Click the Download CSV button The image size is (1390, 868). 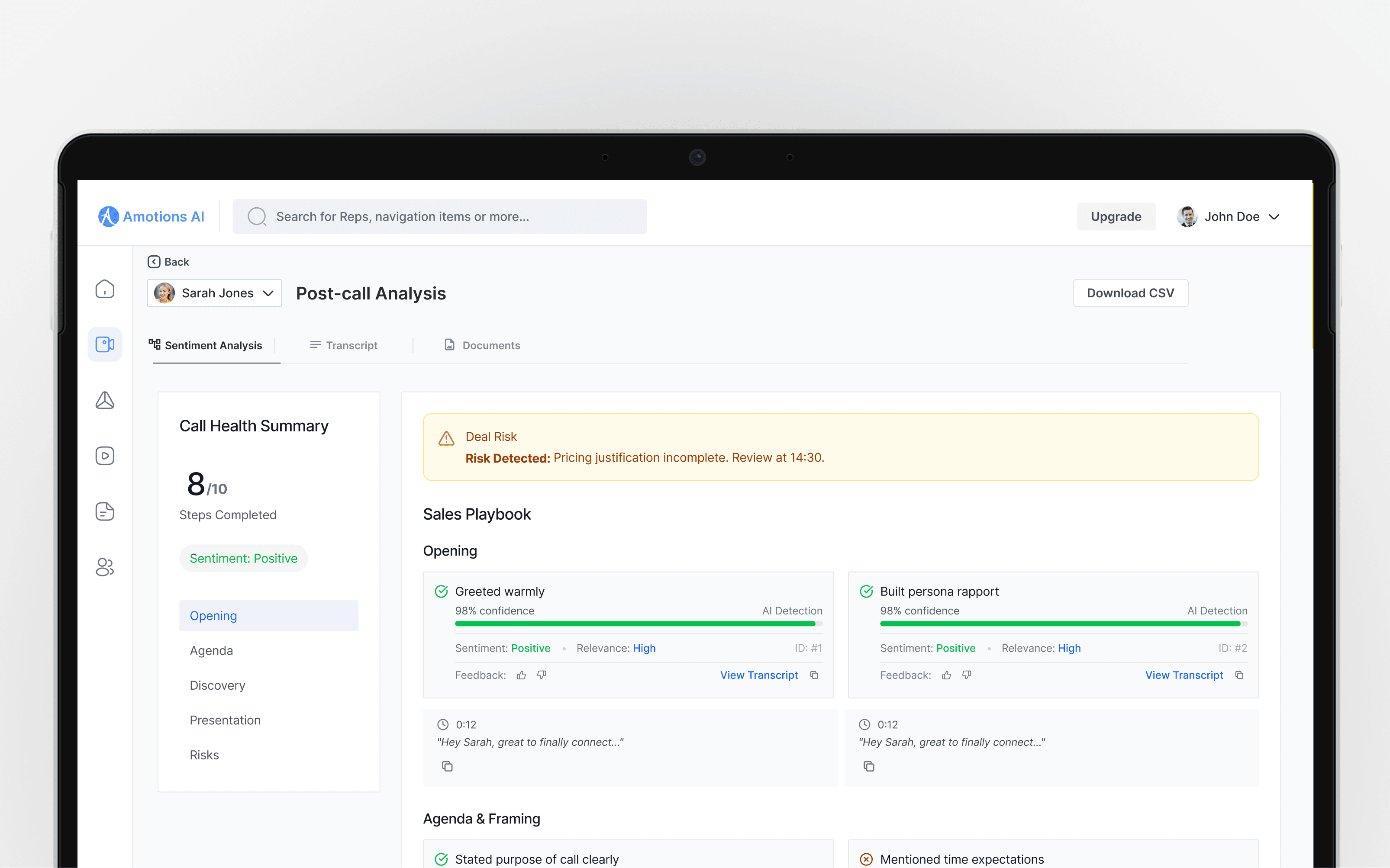(x=1130, y=293)
